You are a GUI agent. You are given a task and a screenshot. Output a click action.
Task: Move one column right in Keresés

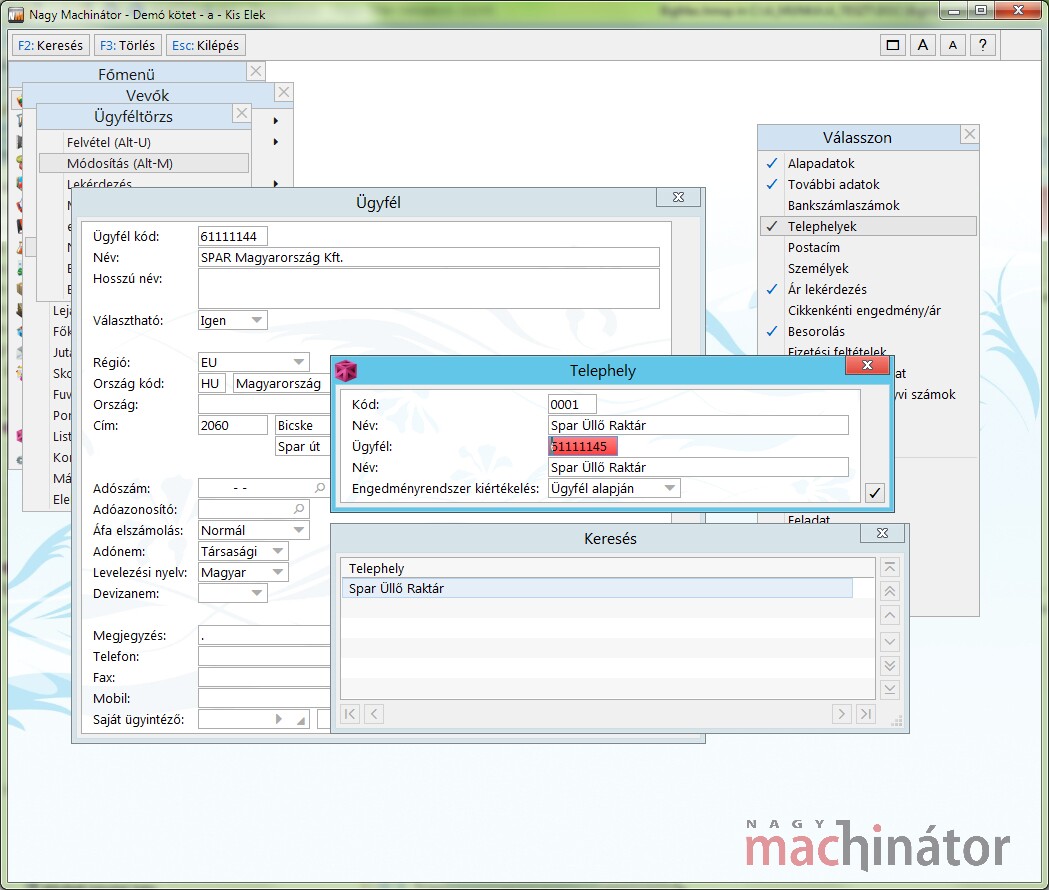pyautogui.click(x=842, y=714)
